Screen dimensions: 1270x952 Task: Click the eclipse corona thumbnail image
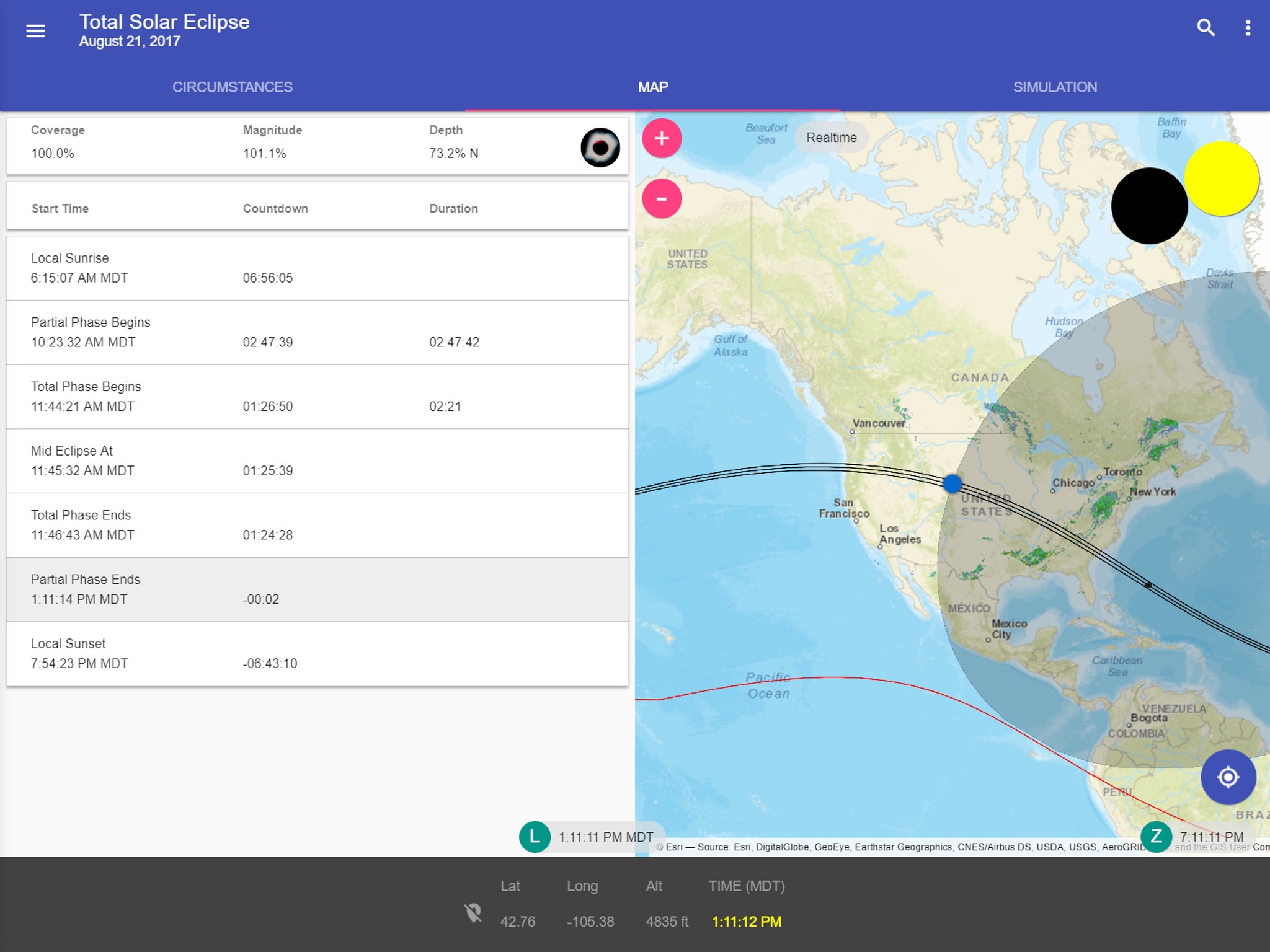pyautogui.click(x=600, y=148)
